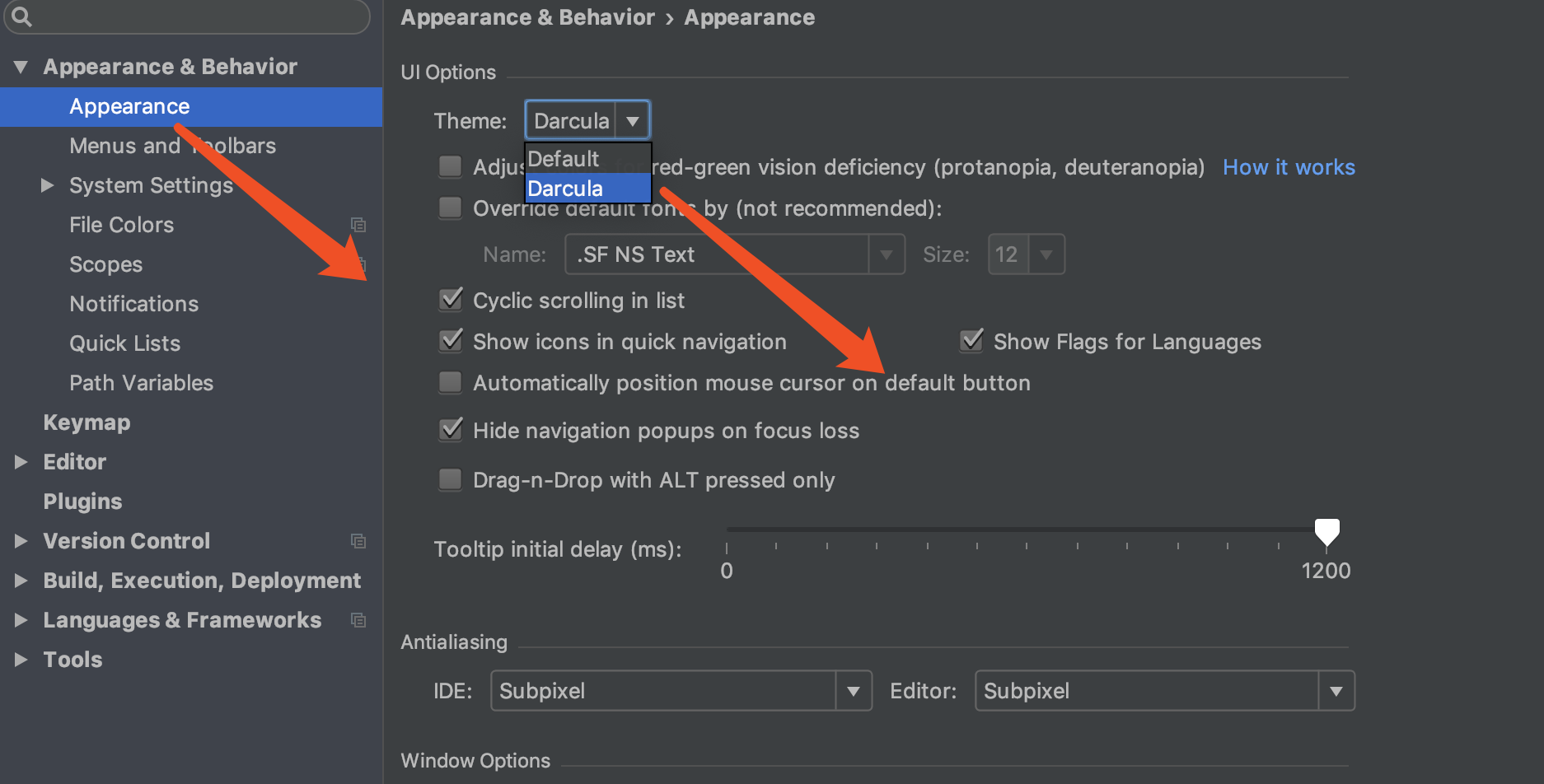Expand the System Settings tree node
1544x784 pixels.
point(48,185)
